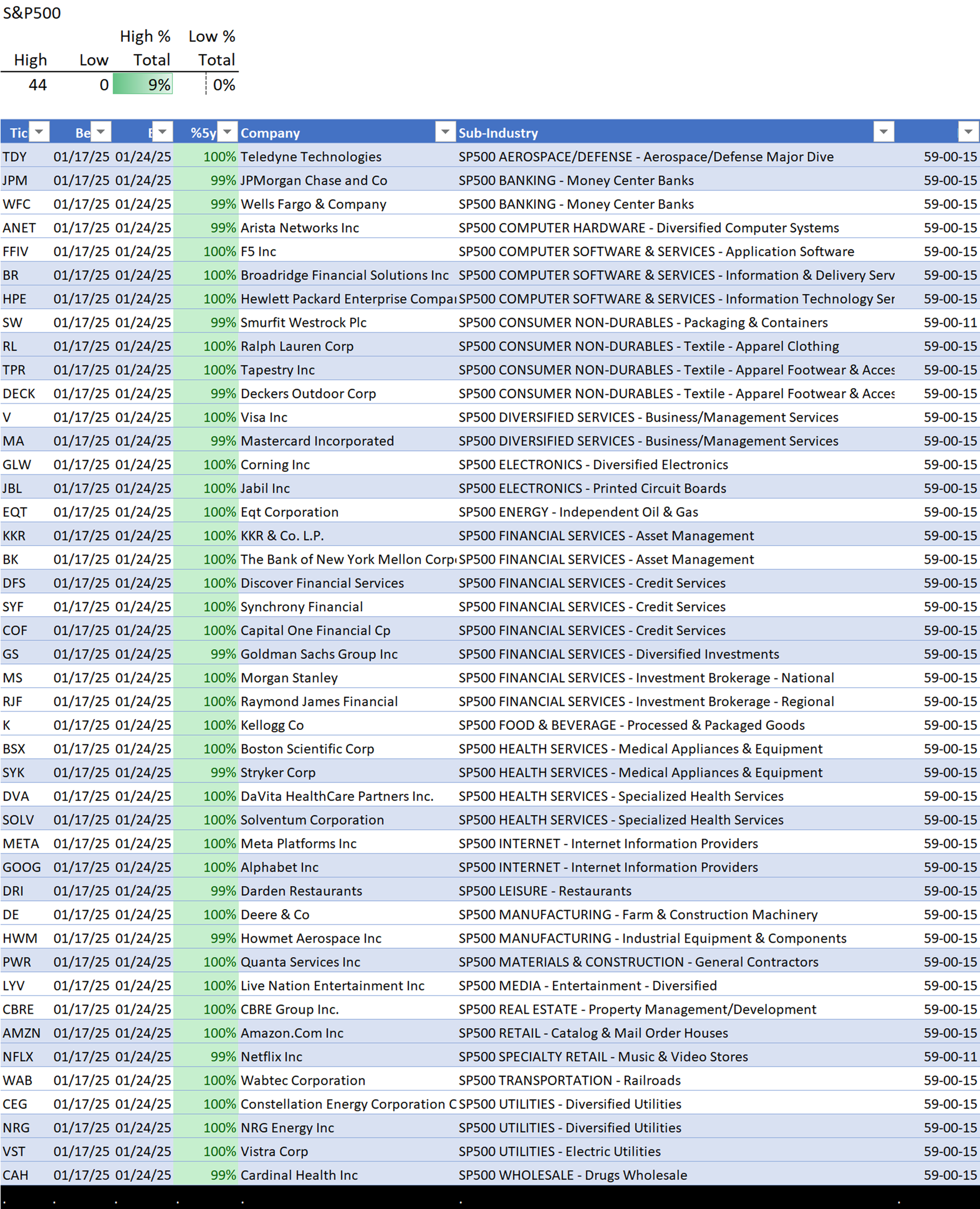This screenshot has width=980, height=1209.
Task: Select the CAH ticker cell
Action: [15, 1175]
